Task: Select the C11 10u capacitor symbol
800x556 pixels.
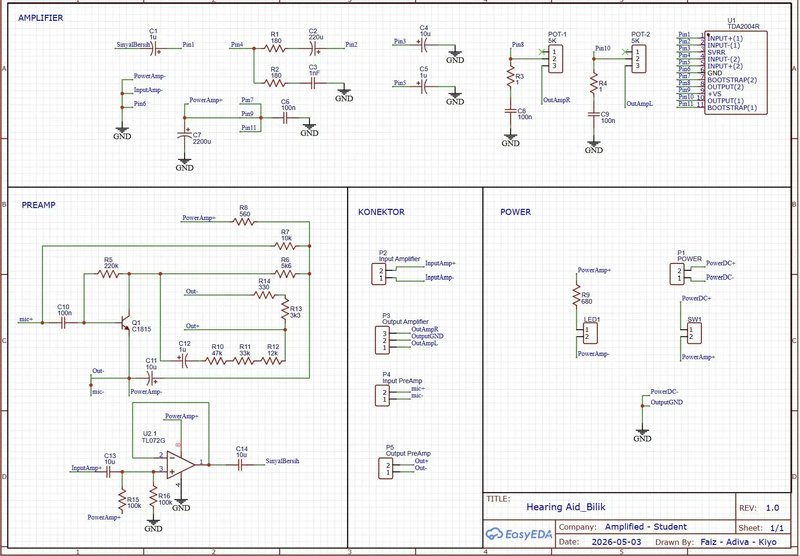Action: (x=149, y=378)
